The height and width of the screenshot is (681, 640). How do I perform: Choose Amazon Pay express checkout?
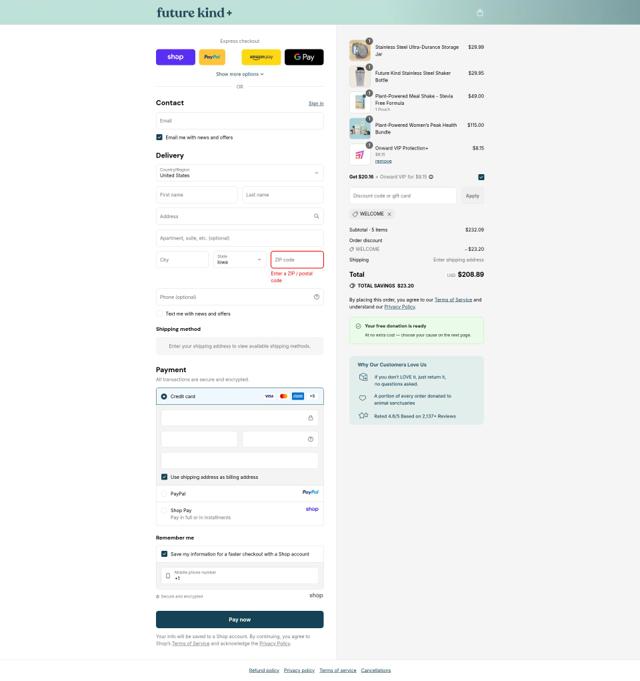261,57
